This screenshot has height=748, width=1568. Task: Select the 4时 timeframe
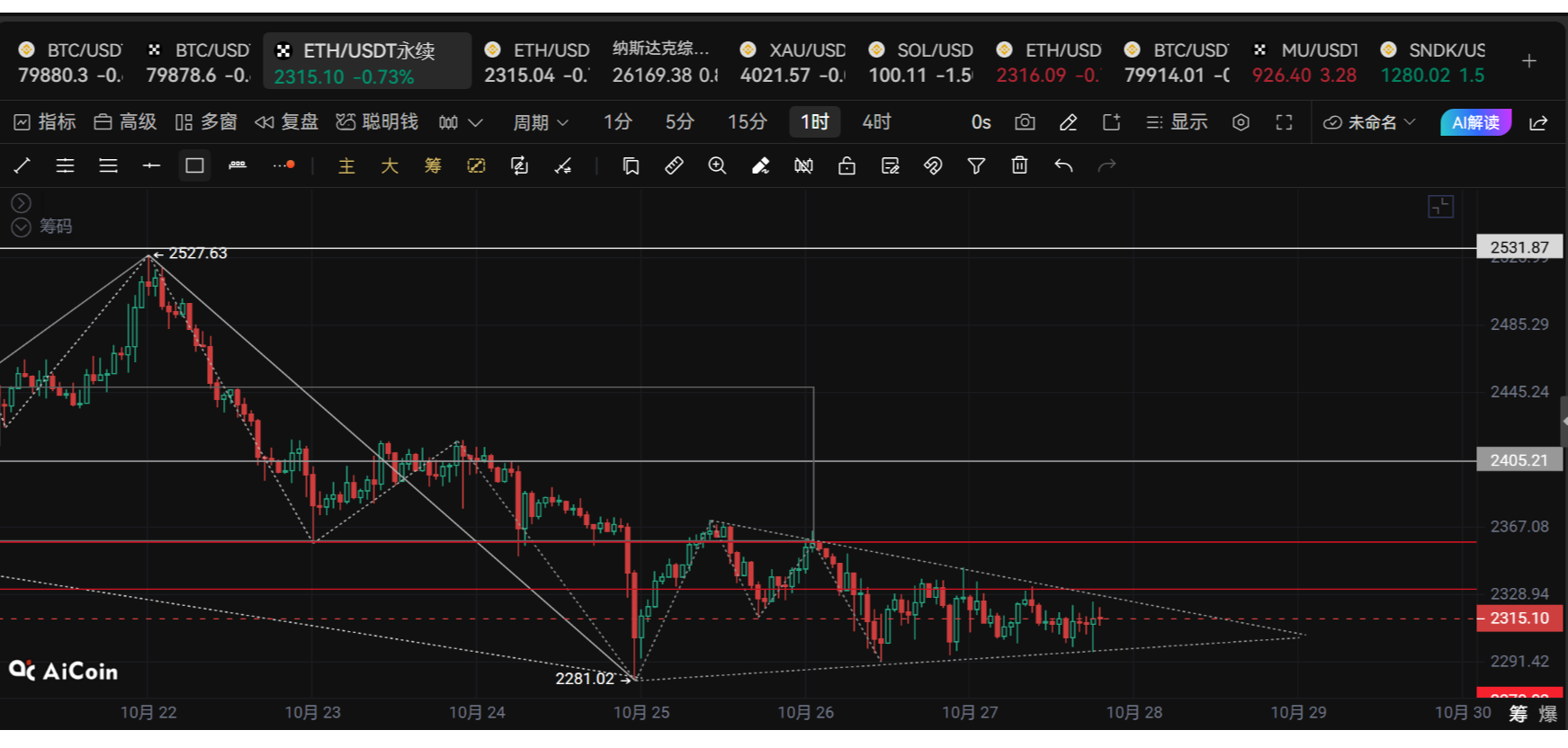pos(876,122)
